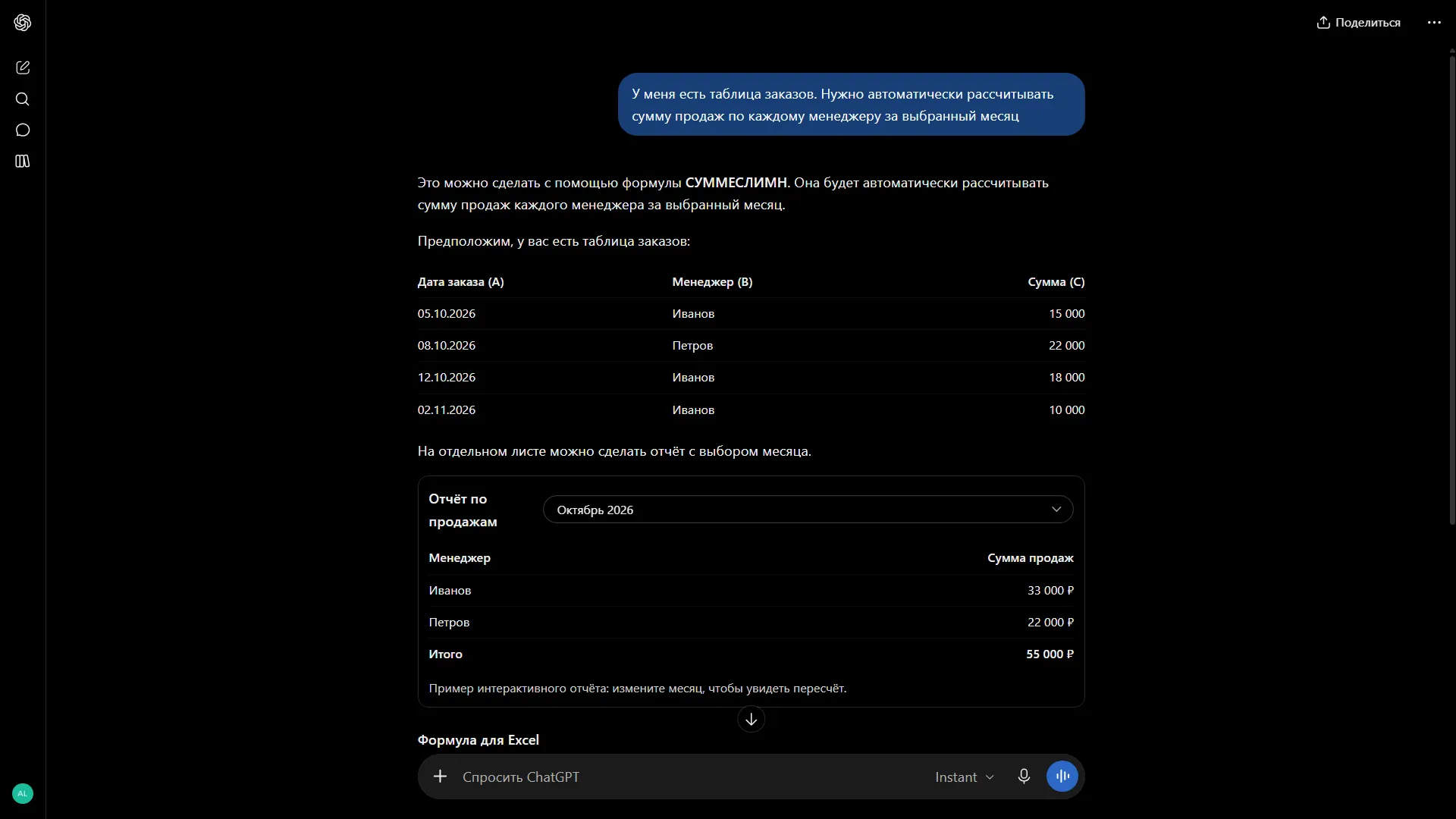Open the search chats magnifier icon
This screenshot has height=819, width=1456.
tap(23, 99)
